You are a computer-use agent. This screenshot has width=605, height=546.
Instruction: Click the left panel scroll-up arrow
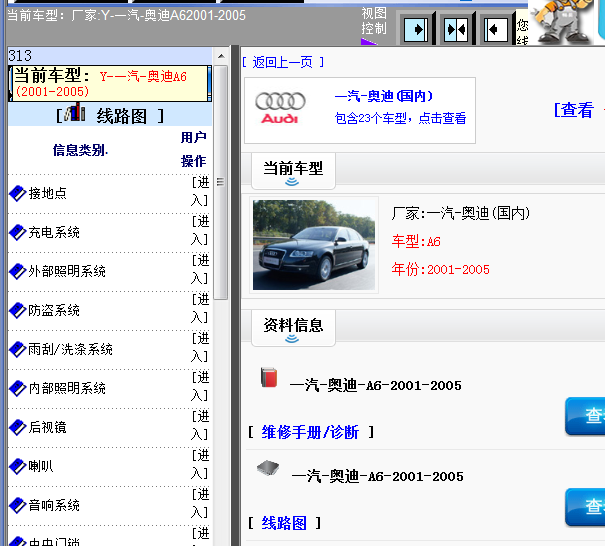[x=221, y=56]
